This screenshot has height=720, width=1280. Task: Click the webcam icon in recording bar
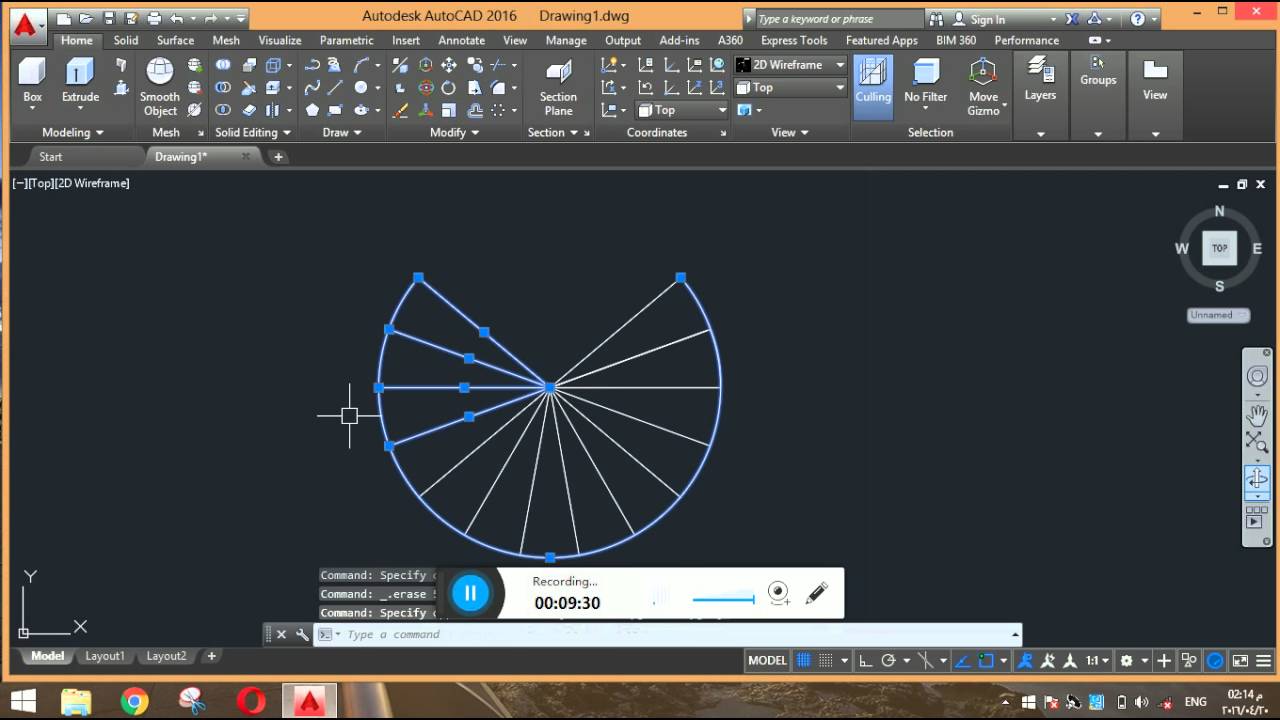tap(779, 593)
